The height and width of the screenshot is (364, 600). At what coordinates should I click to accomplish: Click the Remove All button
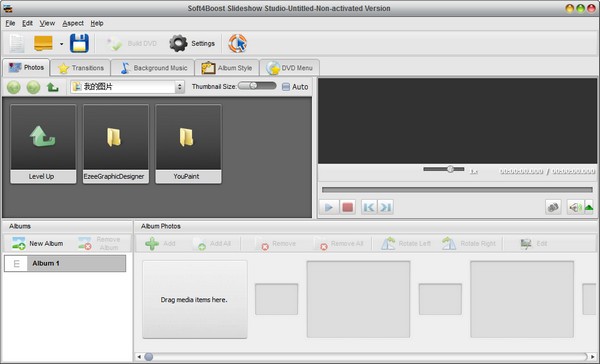pos(340,243)
